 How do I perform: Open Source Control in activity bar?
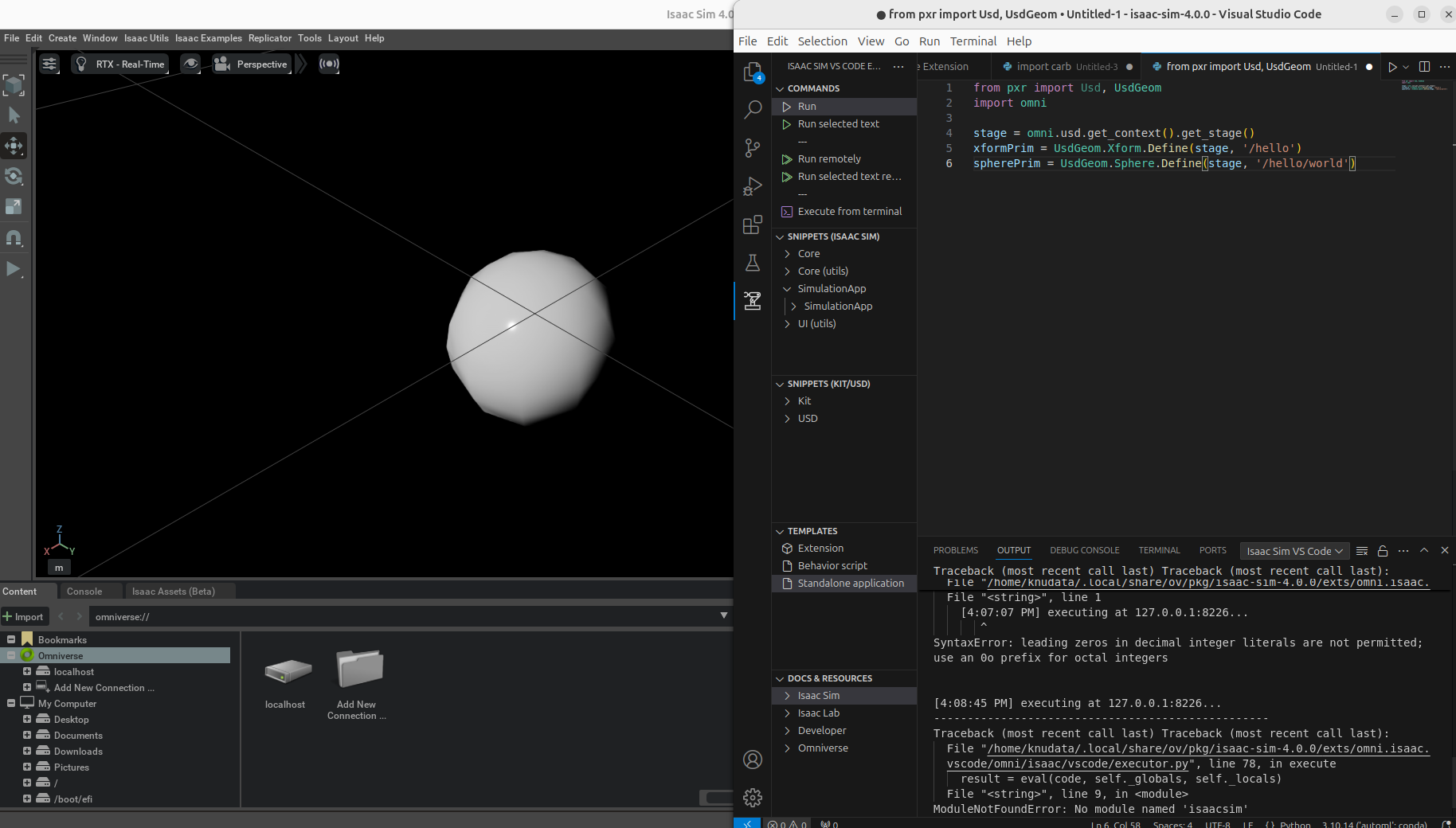pos(752,148)
